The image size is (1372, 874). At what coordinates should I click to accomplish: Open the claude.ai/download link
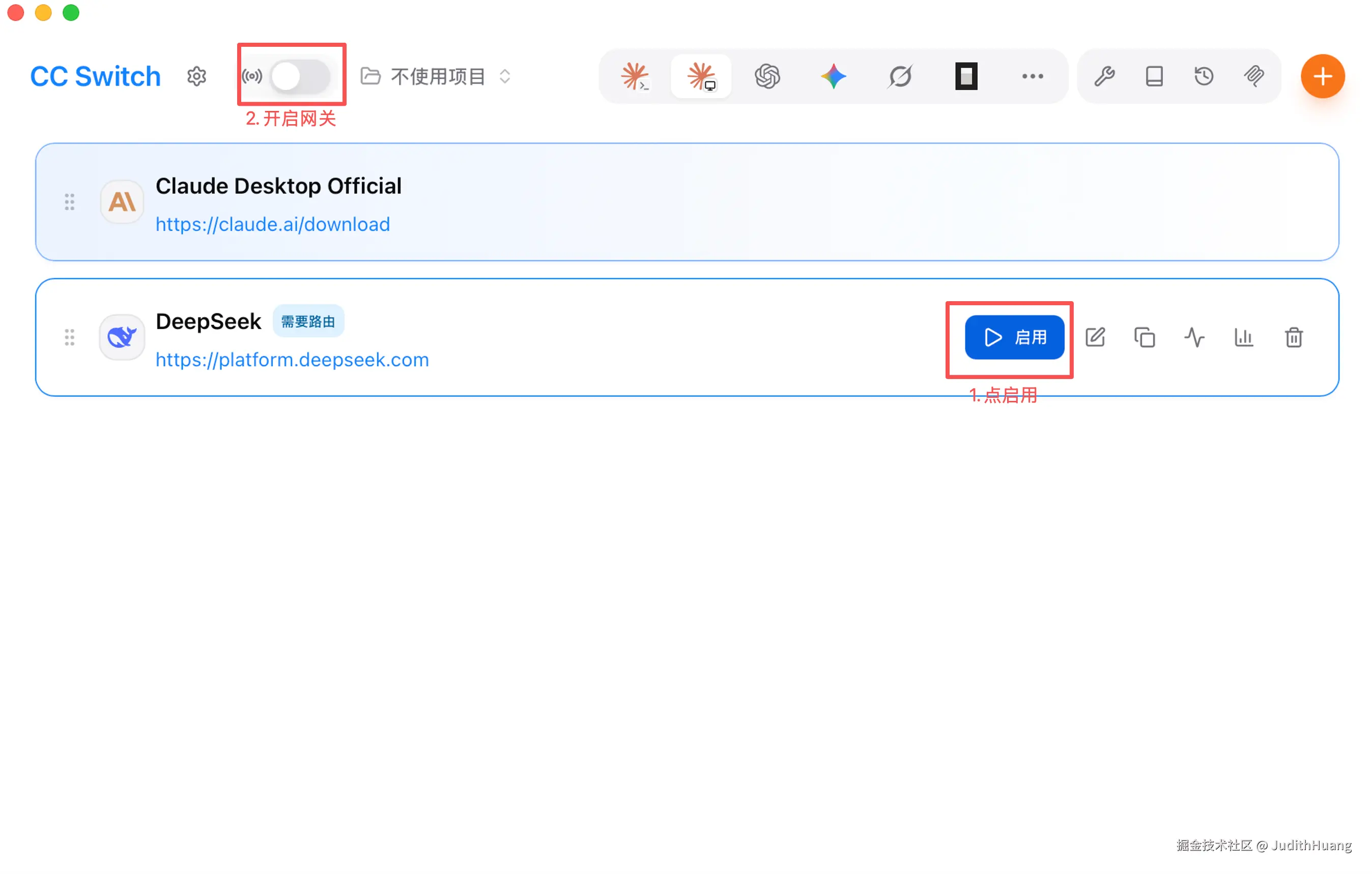[x=273, y=224]
